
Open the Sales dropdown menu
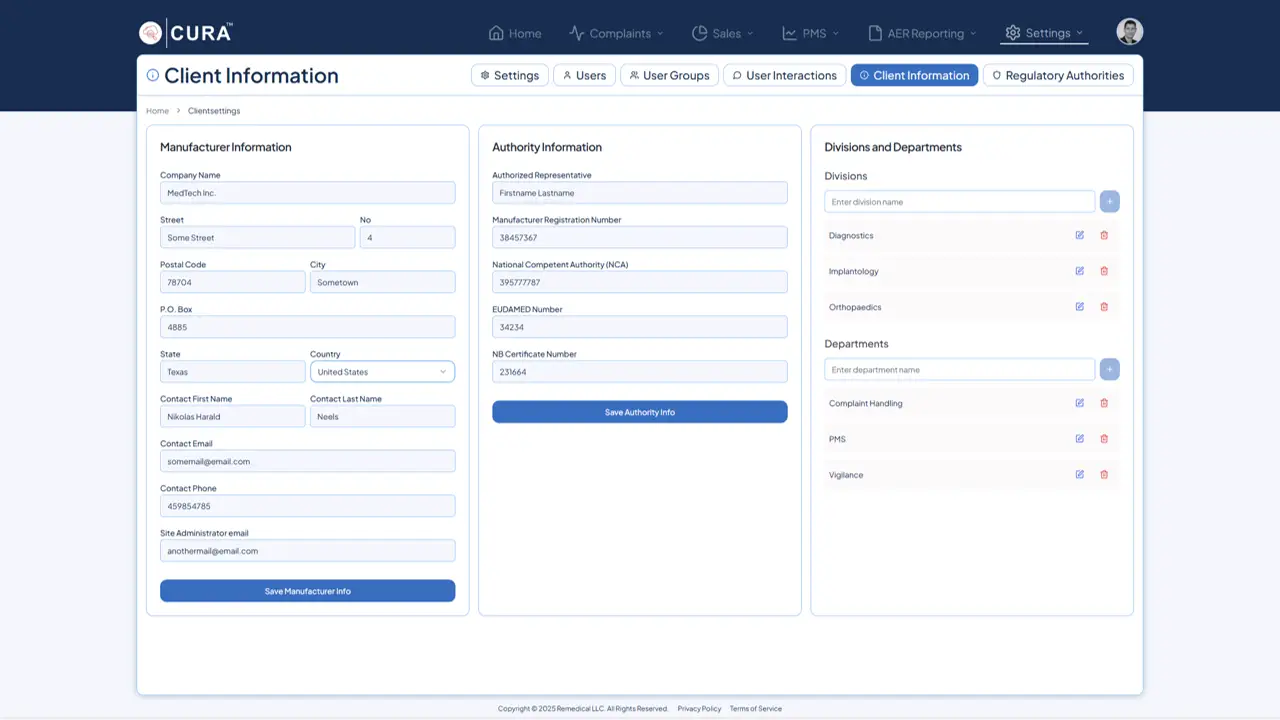coord(722,33)
